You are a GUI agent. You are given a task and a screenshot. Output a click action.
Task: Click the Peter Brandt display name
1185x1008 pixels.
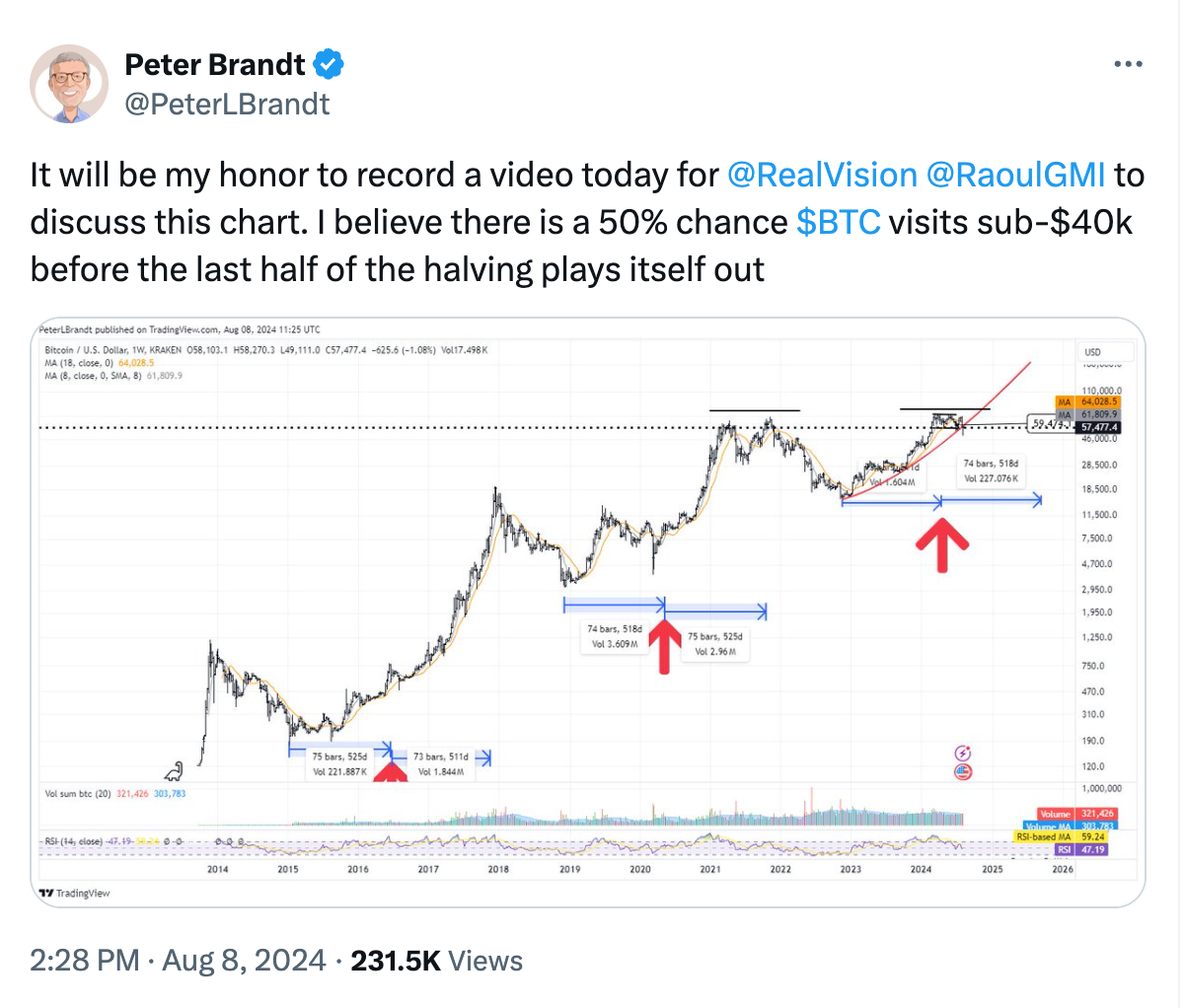click(x=215, y=65)
